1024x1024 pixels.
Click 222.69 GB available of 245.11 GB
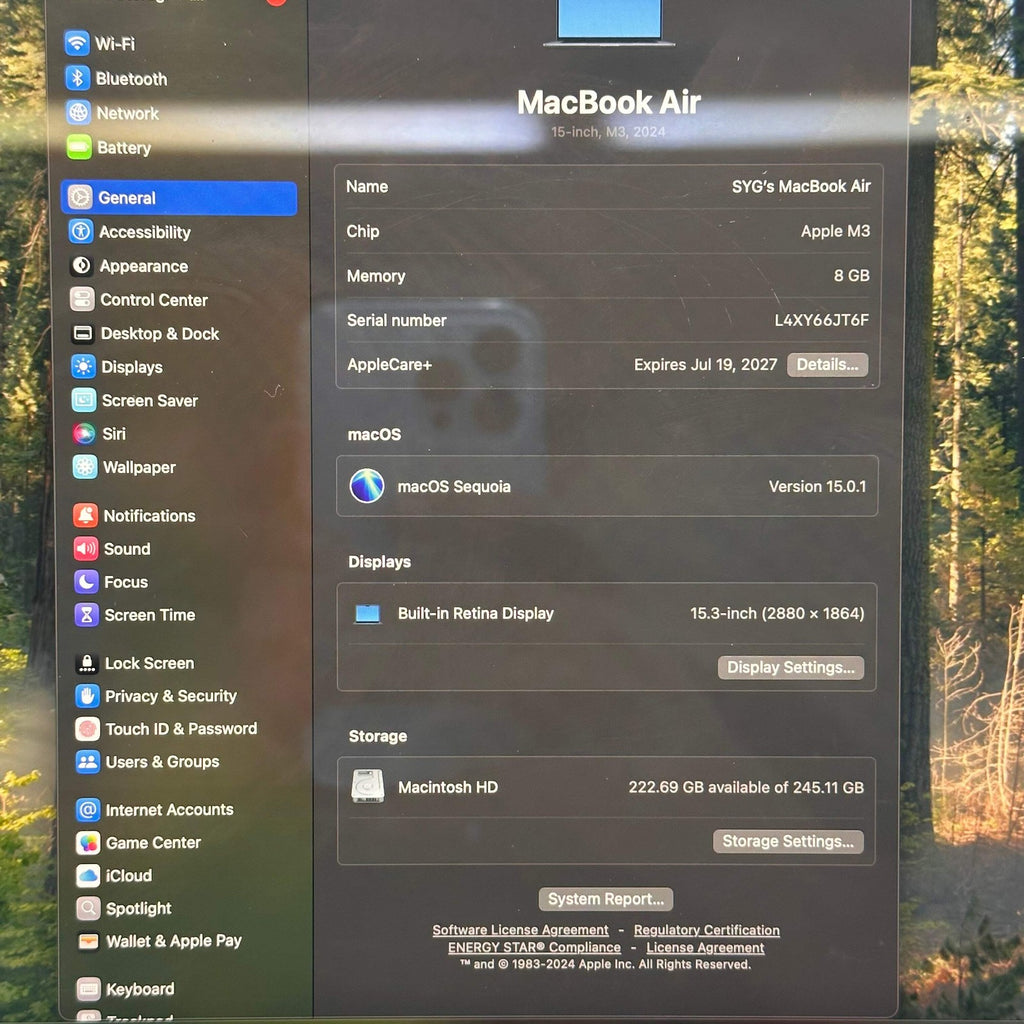pyautogui.click(x=746, y=787)
